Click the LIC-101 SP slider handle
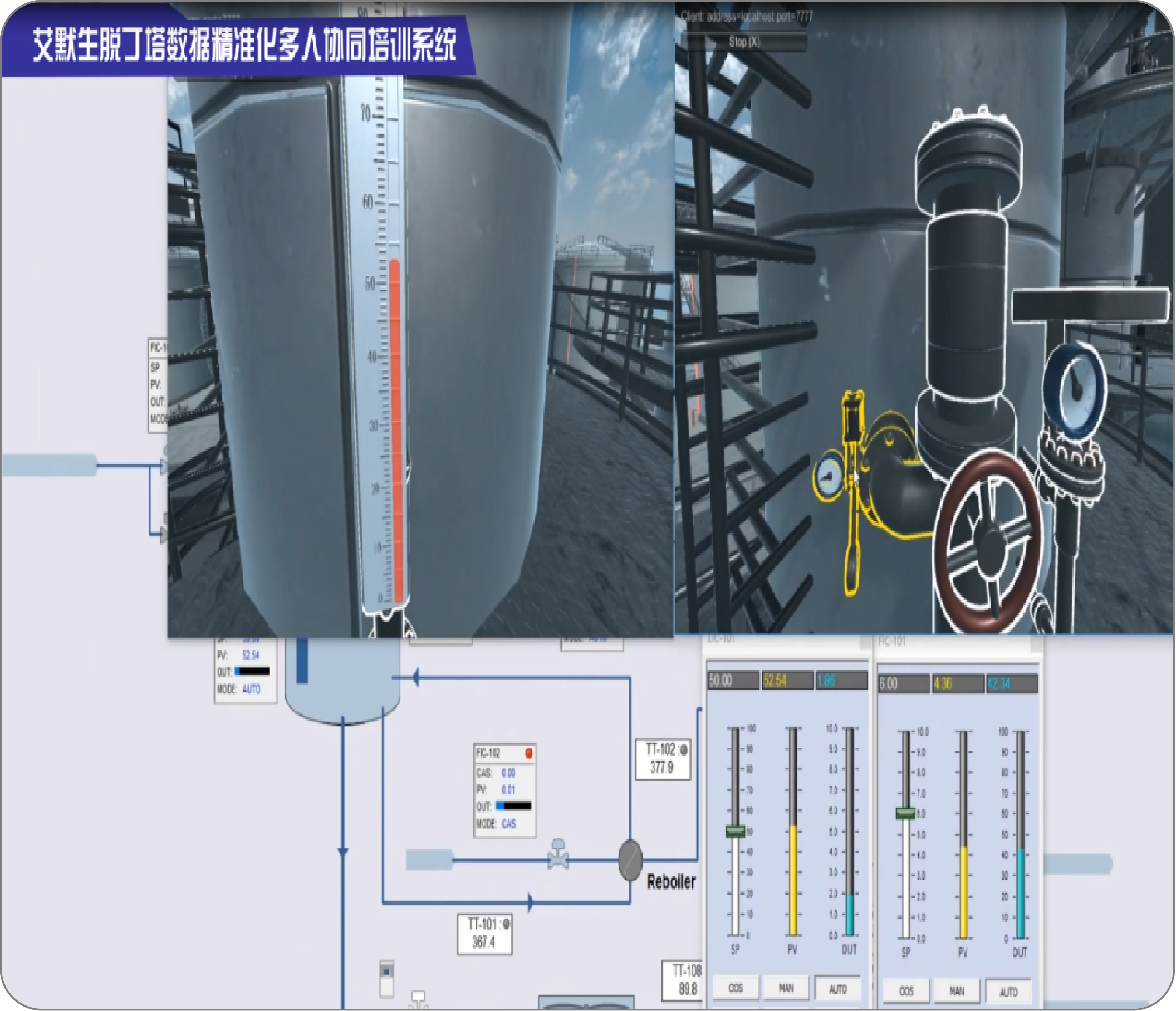 736,831
